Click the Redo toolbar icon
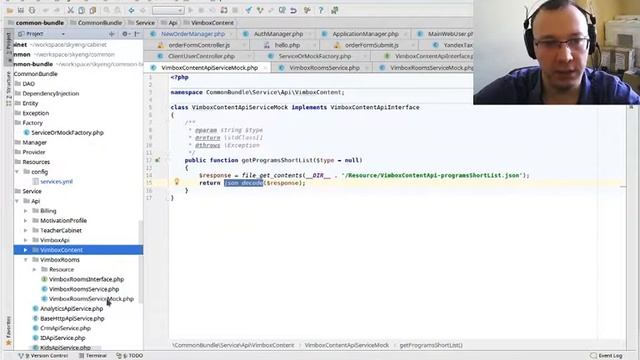The image size is (640, 360). pos(57,11)
